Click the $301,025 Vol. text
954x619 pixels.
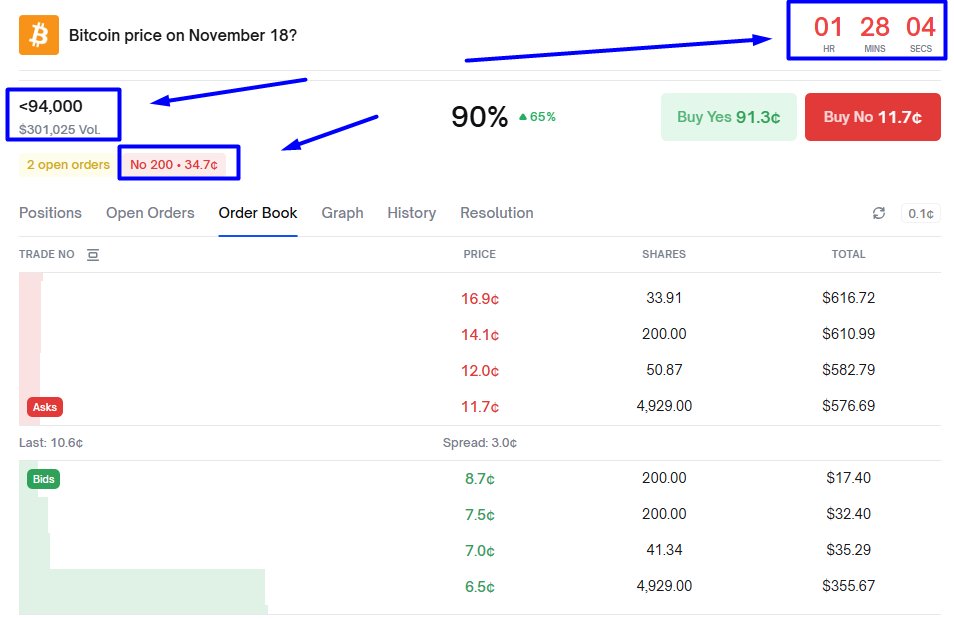click(x=60, y=129)
